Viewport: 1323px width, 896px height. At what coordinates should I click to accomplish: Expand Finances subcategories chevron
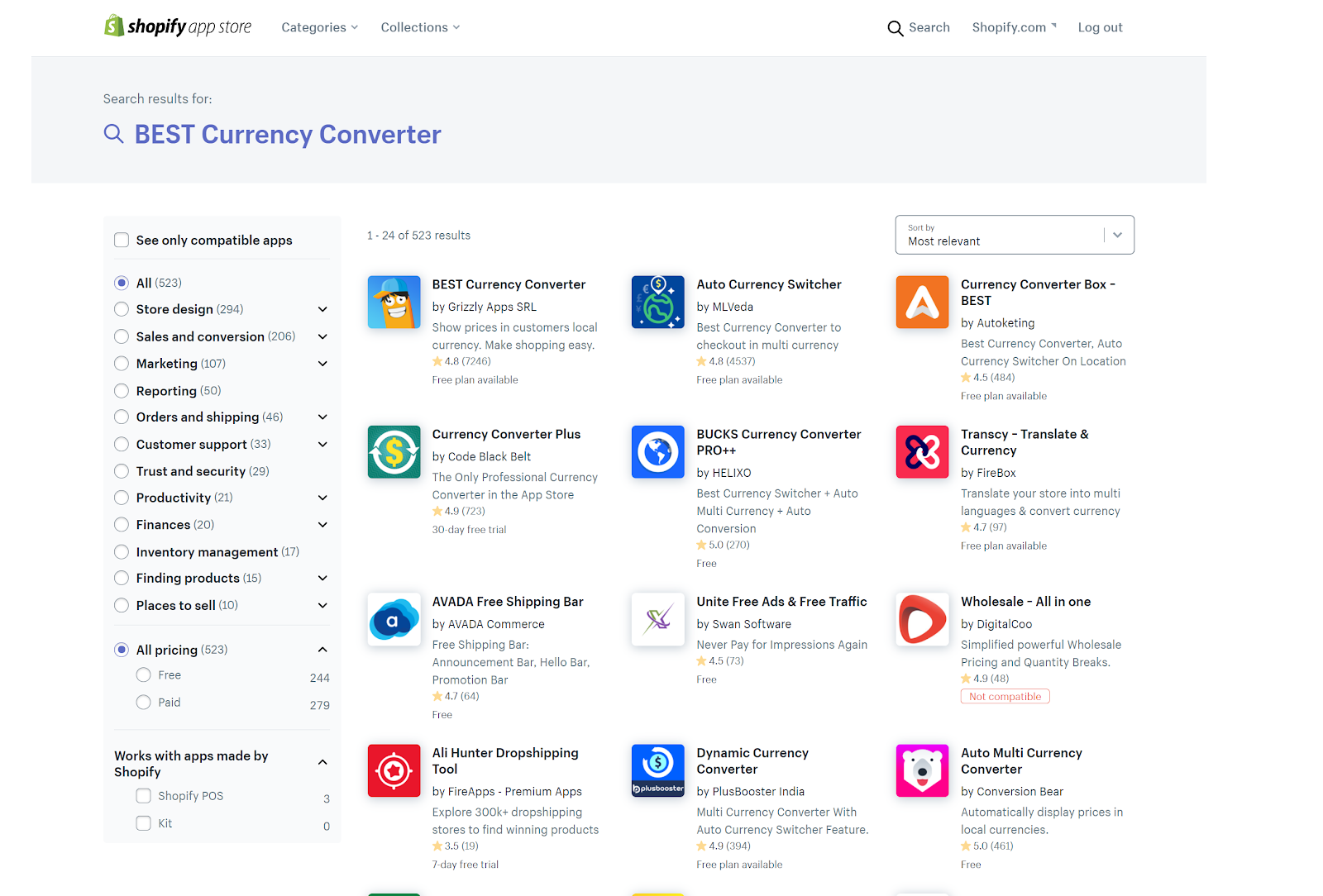point(322,525)
